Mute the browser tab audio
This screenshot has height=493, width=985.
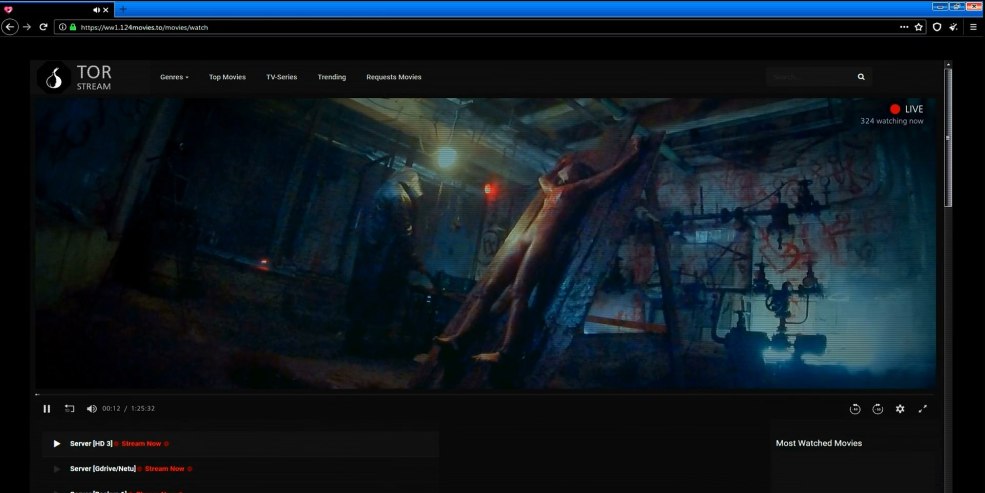(96, 9)
